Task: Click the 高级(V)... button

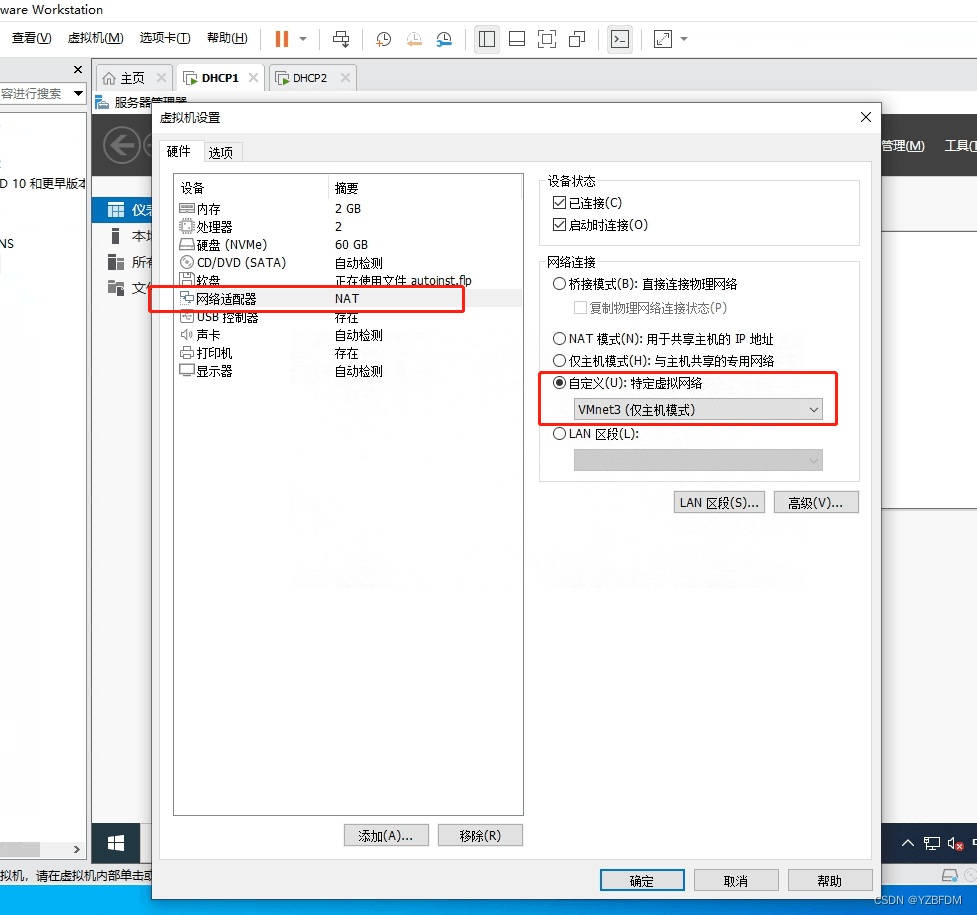Action: click(816, 502)
